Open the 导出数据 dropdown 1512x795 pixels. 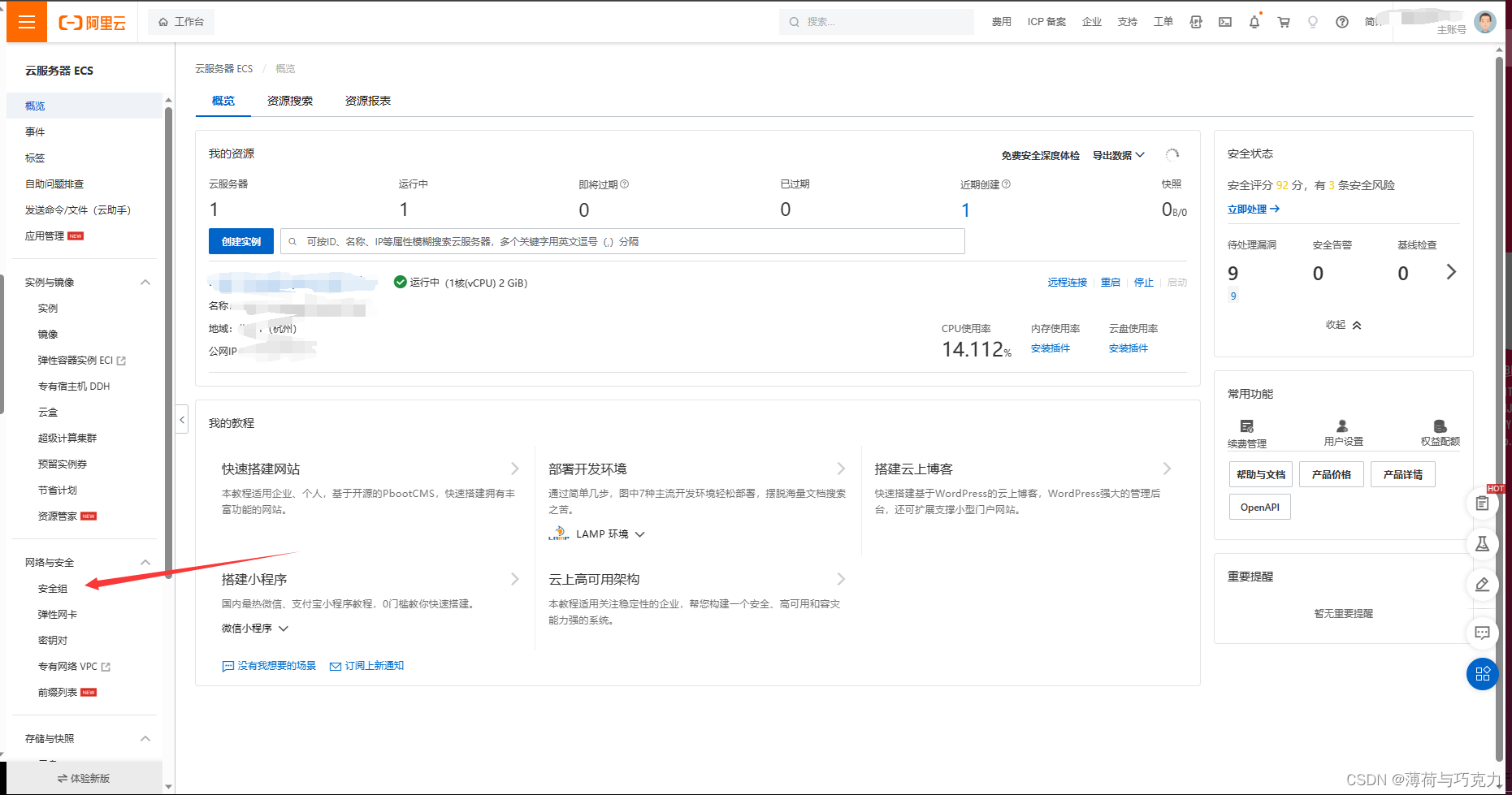click(x=1119, y=155)
